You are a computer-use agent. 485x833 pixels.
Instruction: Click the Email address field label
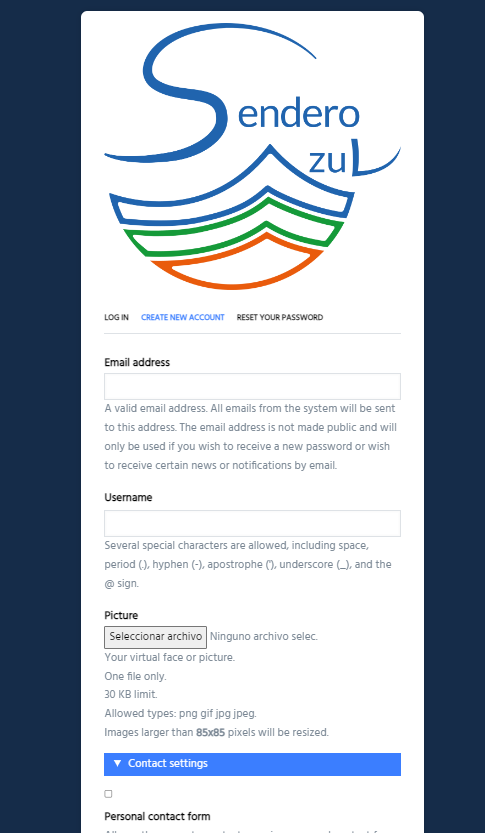tap(137, 362)
